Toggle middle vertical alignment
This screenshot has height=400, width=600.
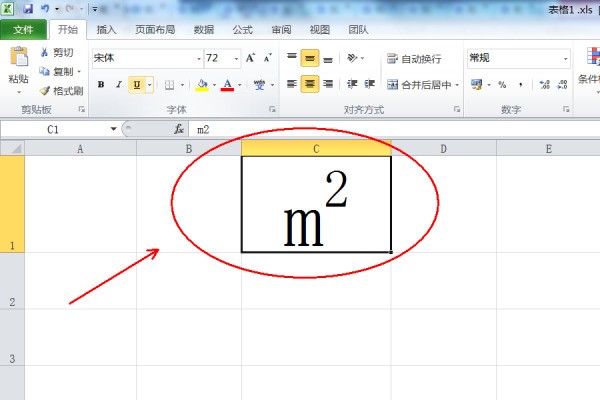coord(310,58)
